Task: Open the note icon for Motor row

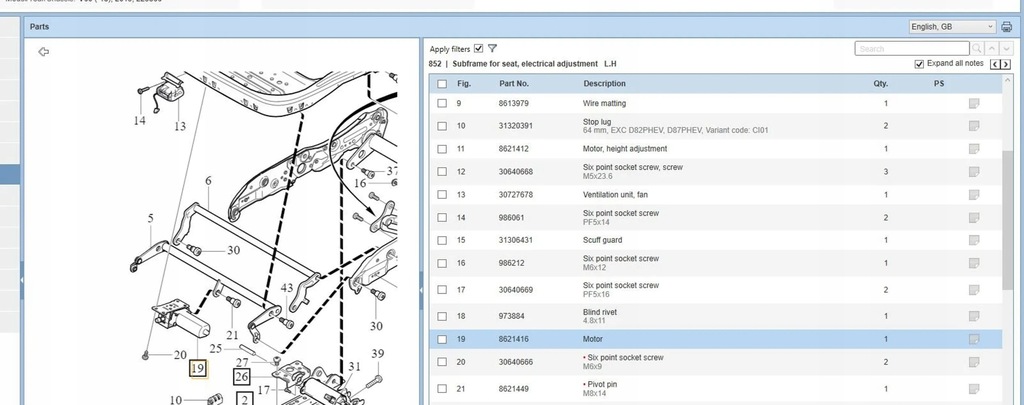Action: point(973,339)
